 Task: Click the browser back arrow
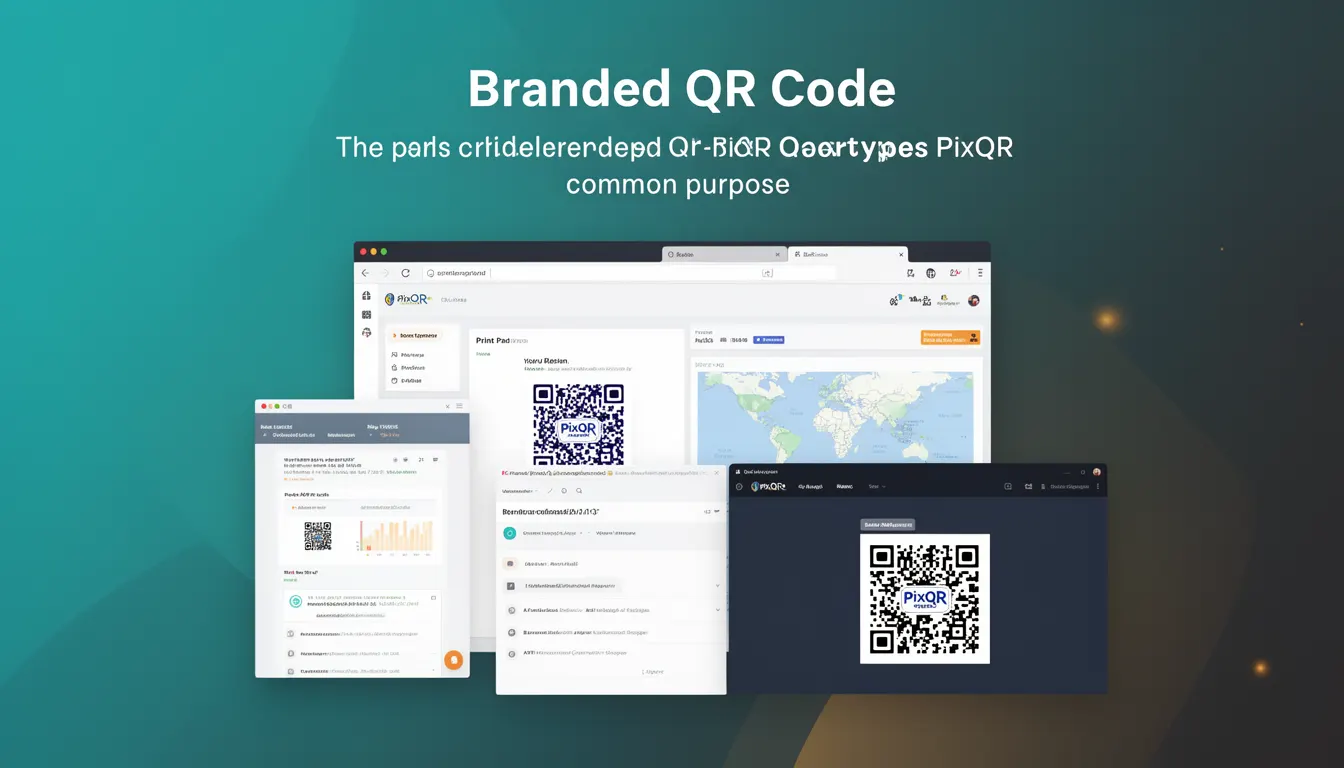[x=365, y=273]
